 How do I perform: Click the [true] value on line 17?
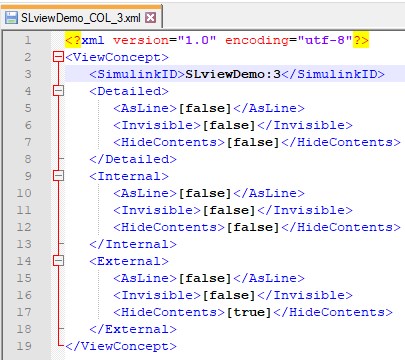click(249, 312)
